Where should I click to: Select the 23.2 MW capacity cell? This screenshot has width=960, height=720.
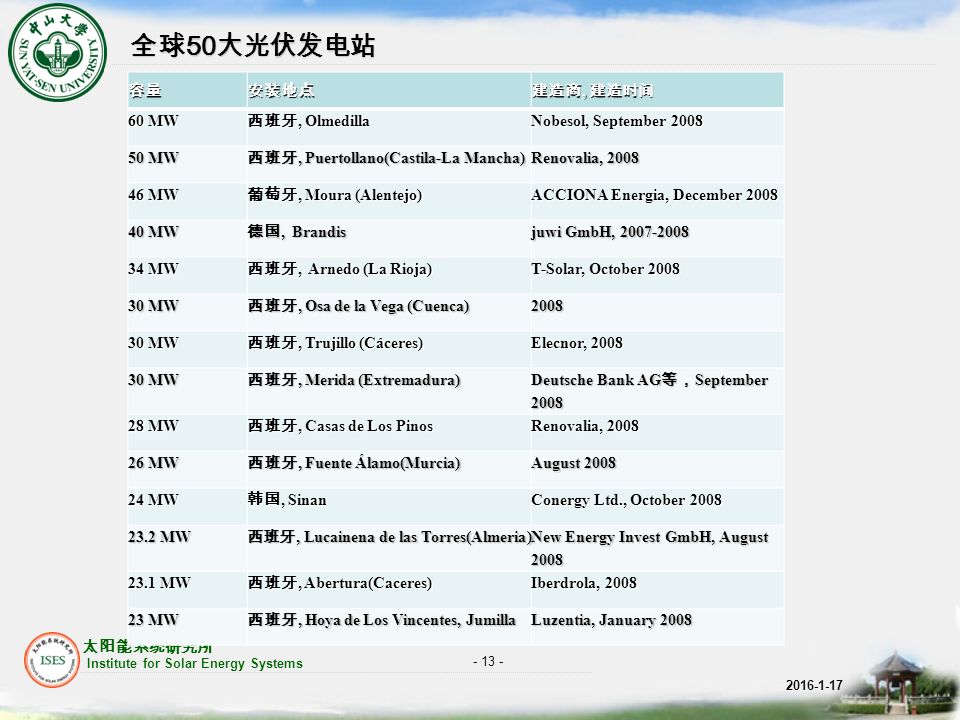tap(187, 548)
